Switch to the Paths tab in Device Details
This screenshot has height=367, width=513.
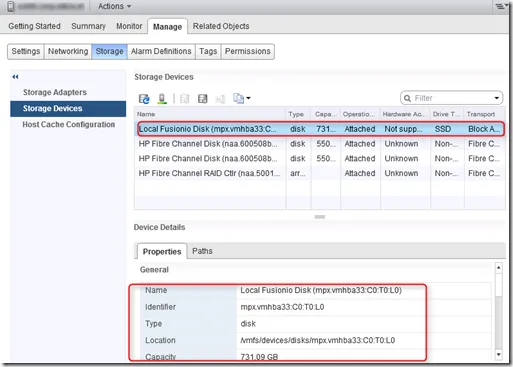pyautogui.click(x=202, y=251)
